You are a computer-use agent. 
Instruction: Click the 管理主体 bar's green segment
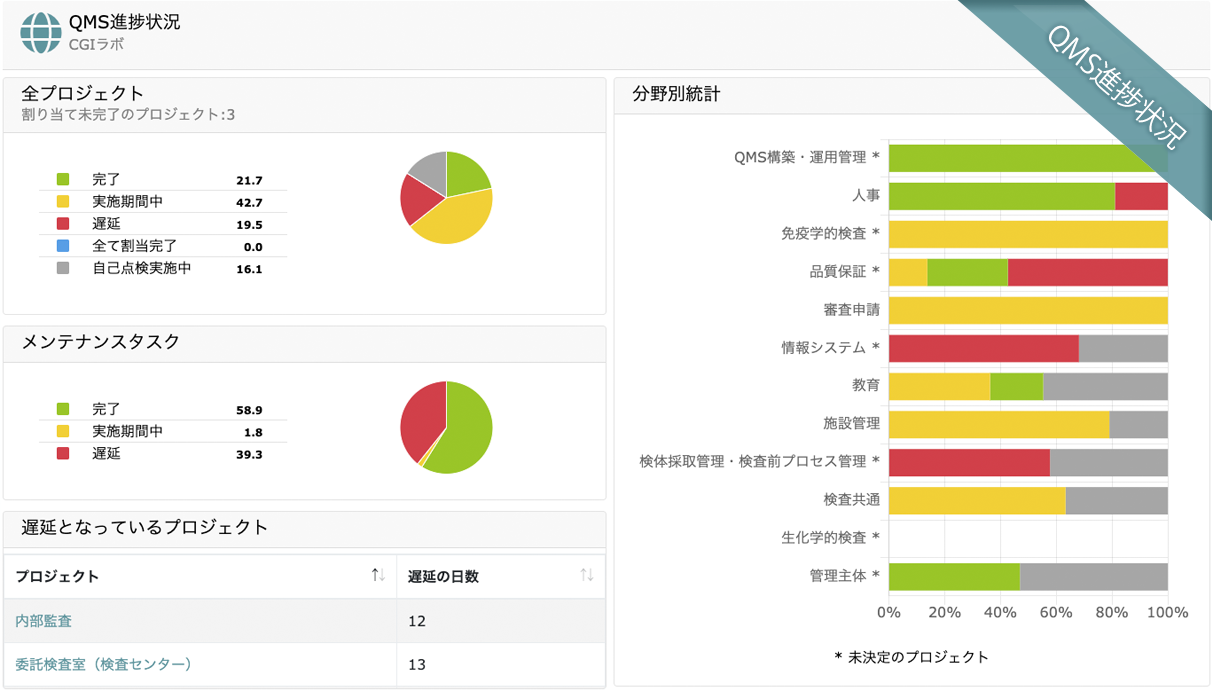point(953,577)
